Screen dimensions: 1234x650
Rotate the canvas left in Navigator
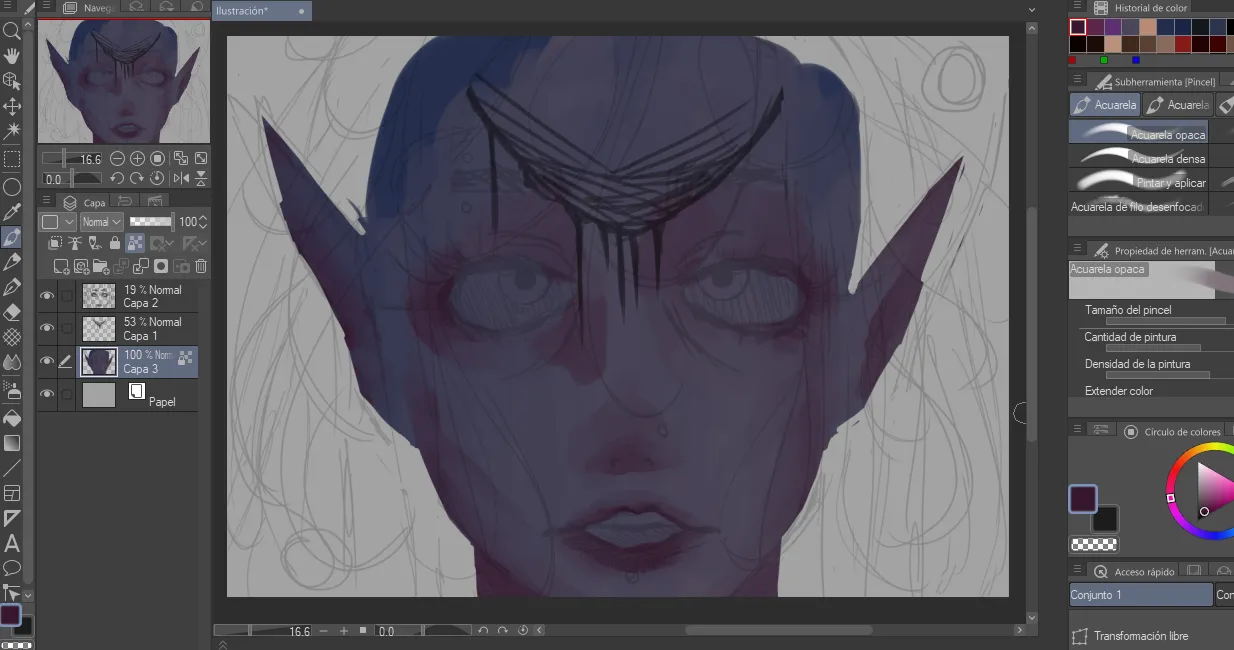coord(117,179)
